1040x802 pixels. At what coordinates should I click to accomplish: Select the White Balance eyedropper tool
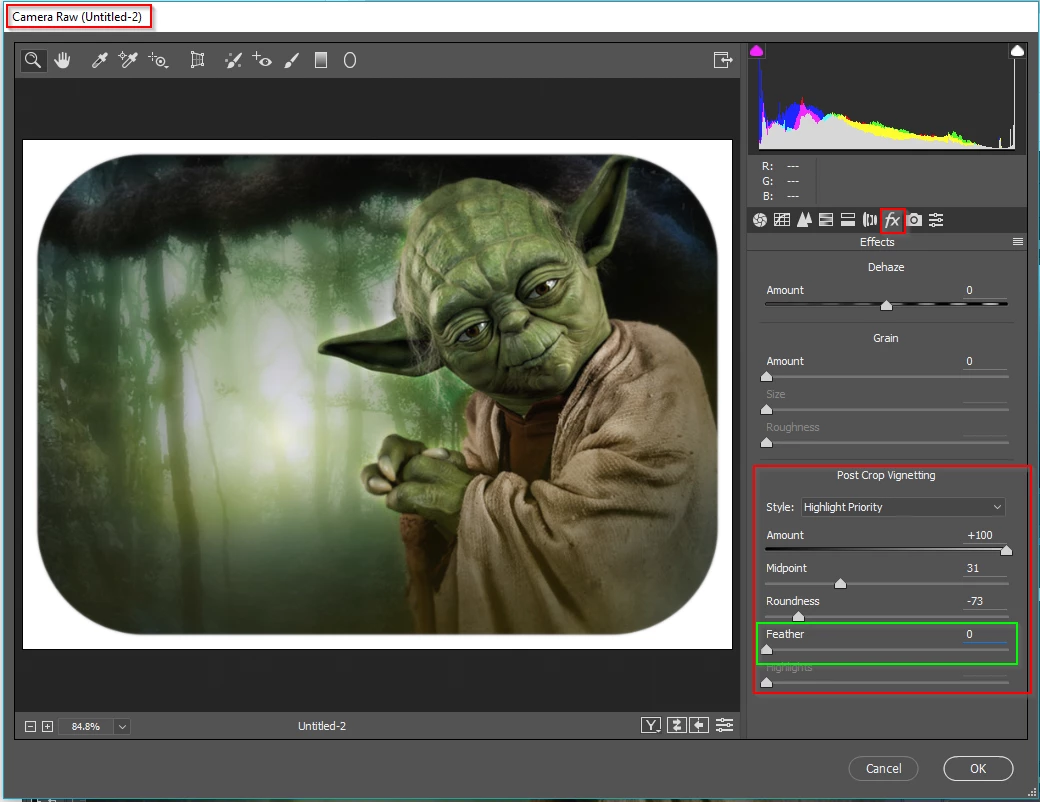pyautogui.click(x=99, y=60)
